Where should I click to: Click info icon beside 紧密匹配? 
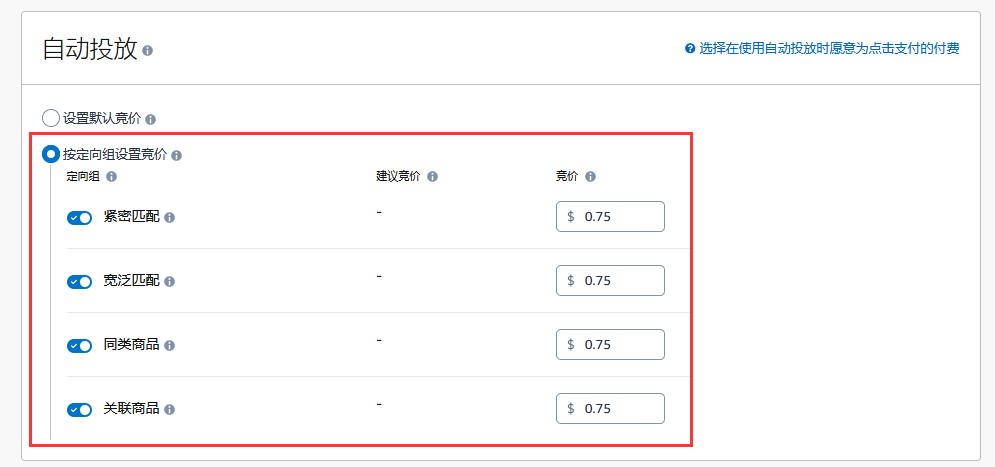click(x=169, y=218)
